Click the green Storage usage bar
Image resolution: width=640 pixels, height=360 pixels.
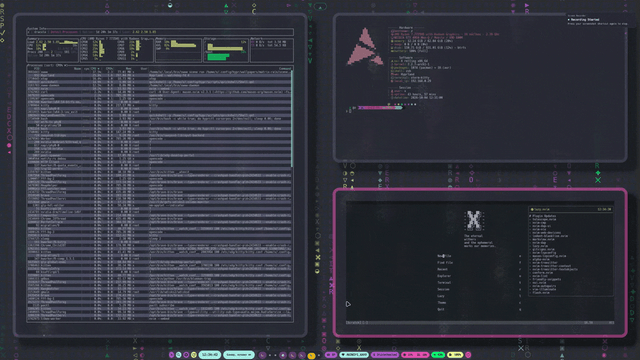[x=217, y=57]
